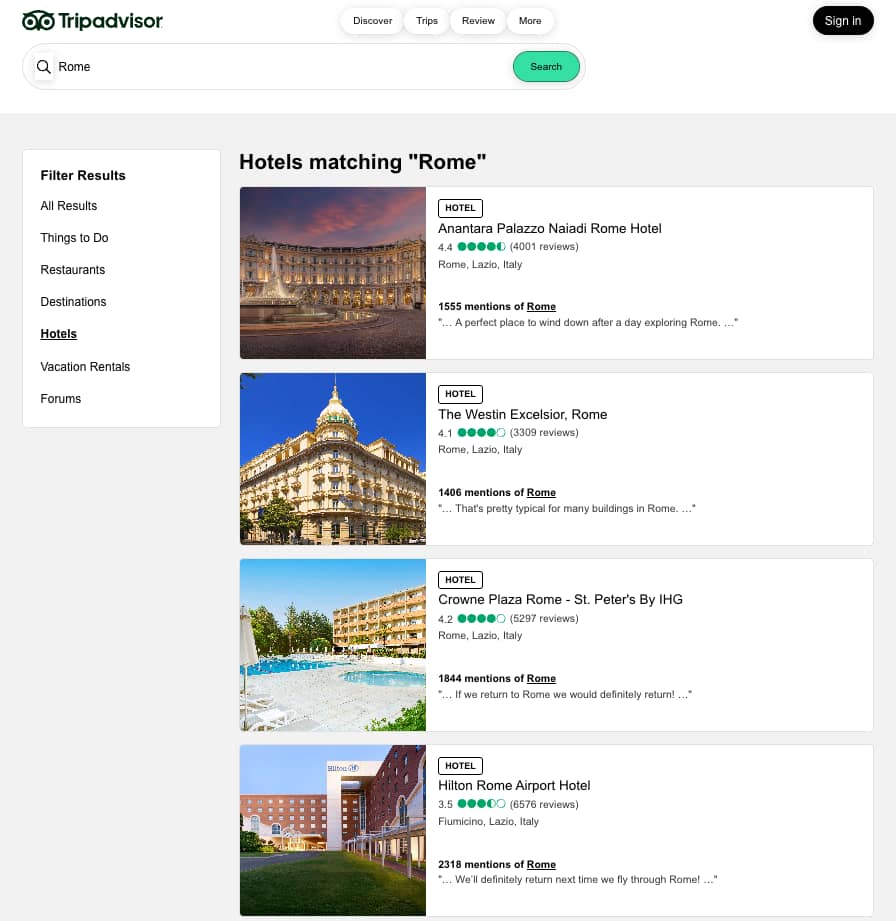The width and height of the screenshot is (896, 921).
Task: Open the Trips menu item
Action: coord(427,21)
